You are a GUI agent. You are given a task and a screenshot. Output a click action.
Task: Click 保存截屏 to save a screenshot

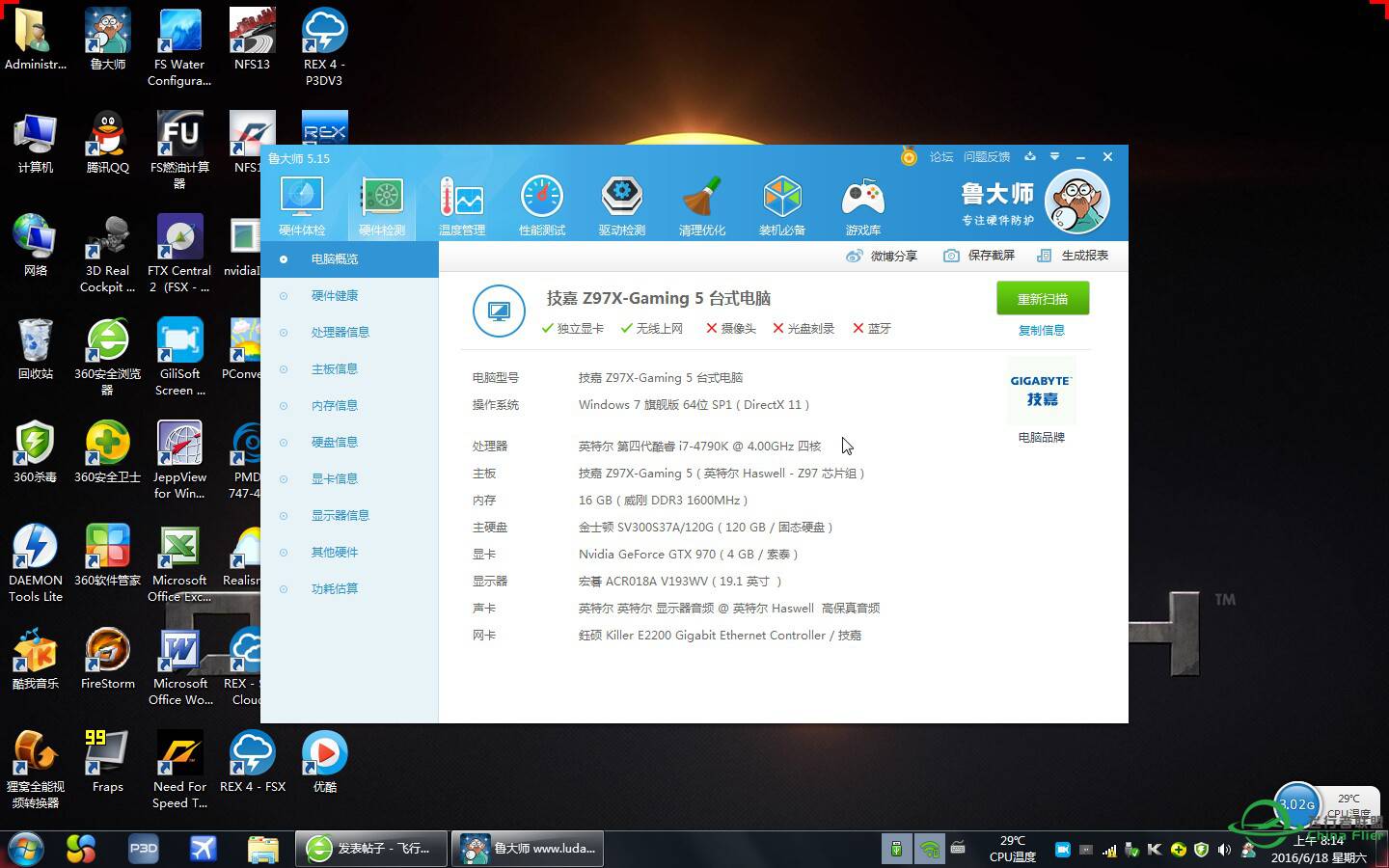[979, 256]
